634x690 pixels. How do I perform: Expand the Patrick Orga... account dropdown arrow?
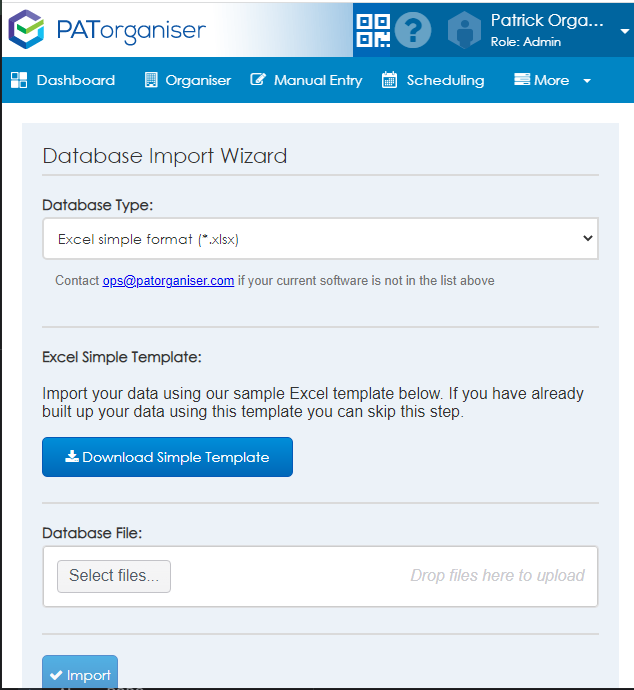tap(625, 31)
